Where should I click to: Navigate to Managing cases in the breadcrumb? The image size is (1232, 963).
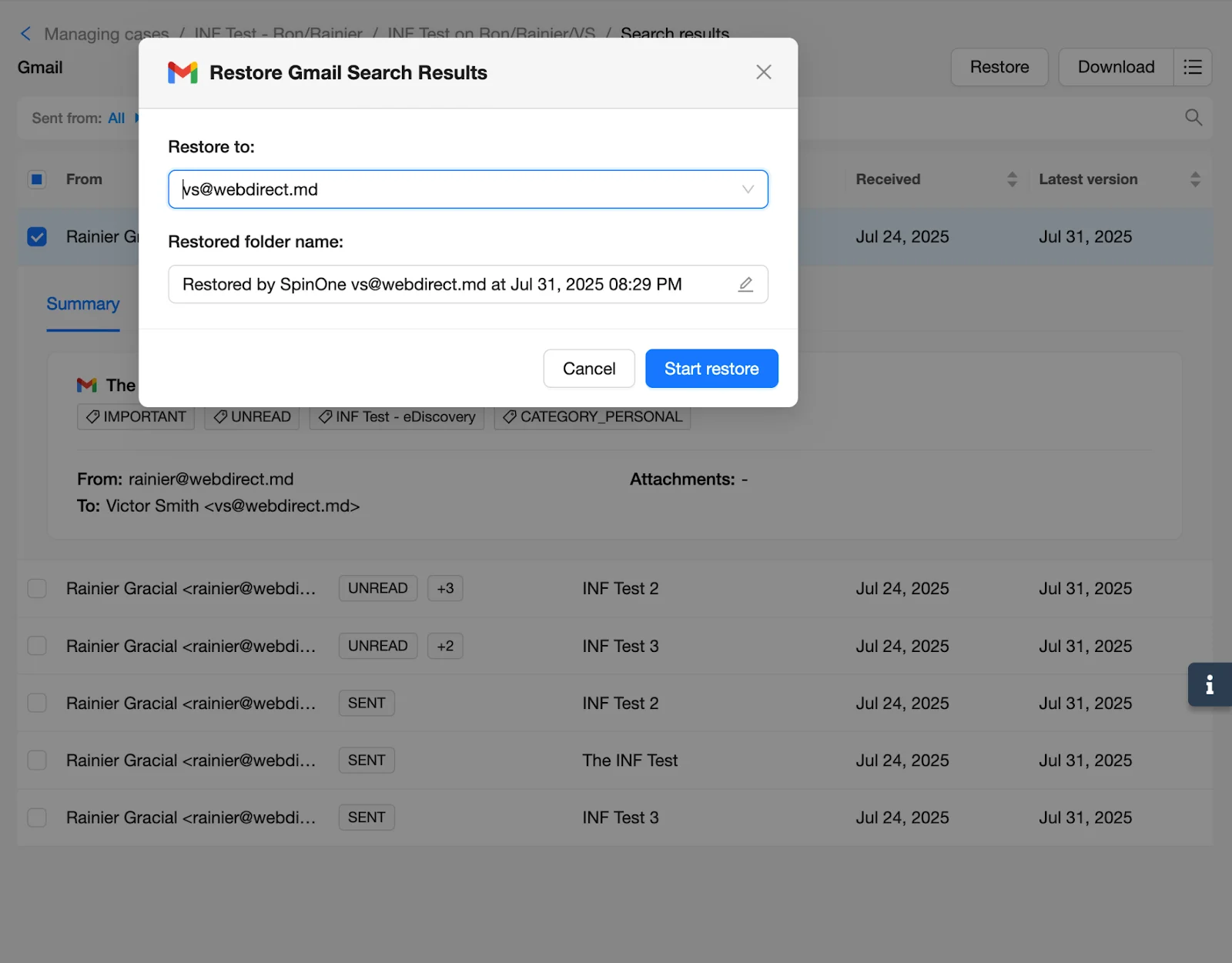[107, 34]
